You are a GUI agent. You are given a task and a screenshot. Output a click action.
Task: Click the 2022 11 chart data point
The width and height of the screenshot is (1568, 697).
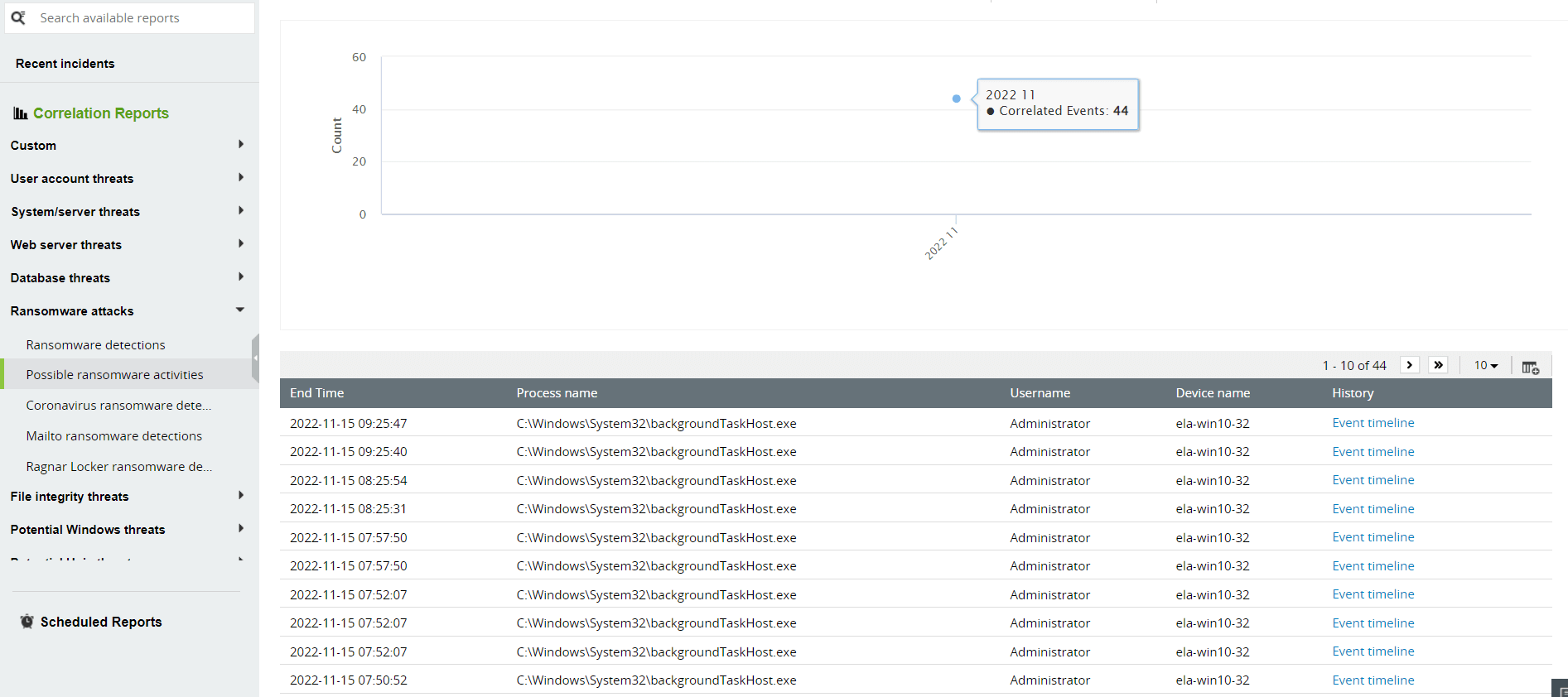tap(956, 99)
